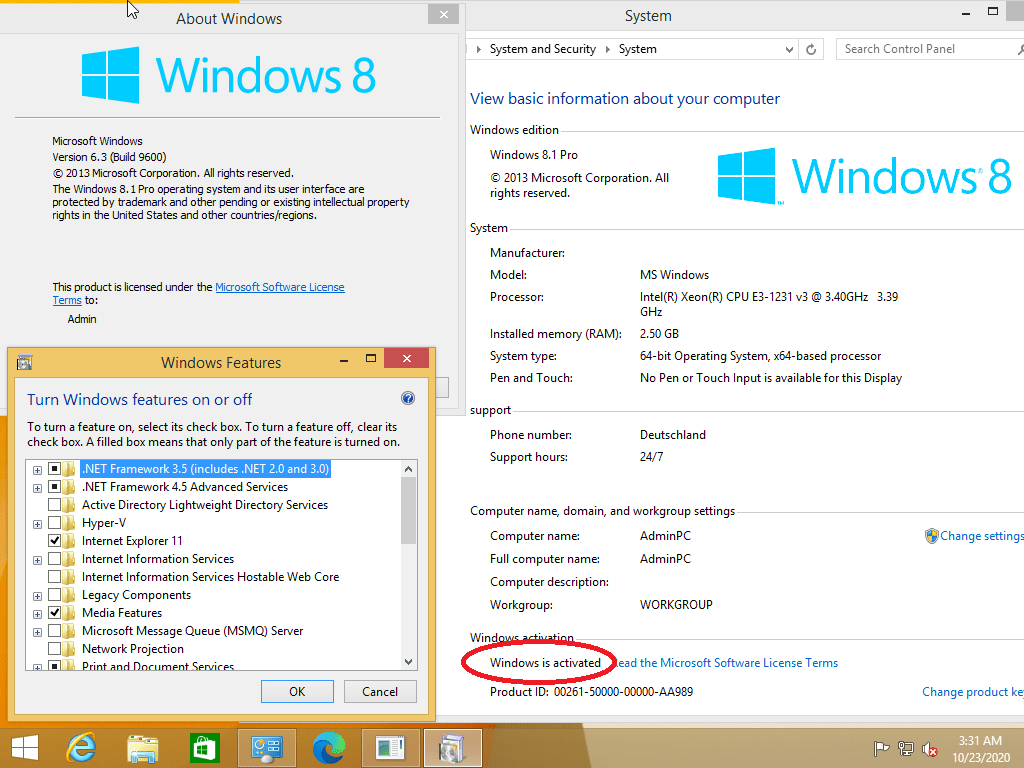1024x768 pixels.
Task: Uncheck the Media Features checkbox
Action: [54, 613]
